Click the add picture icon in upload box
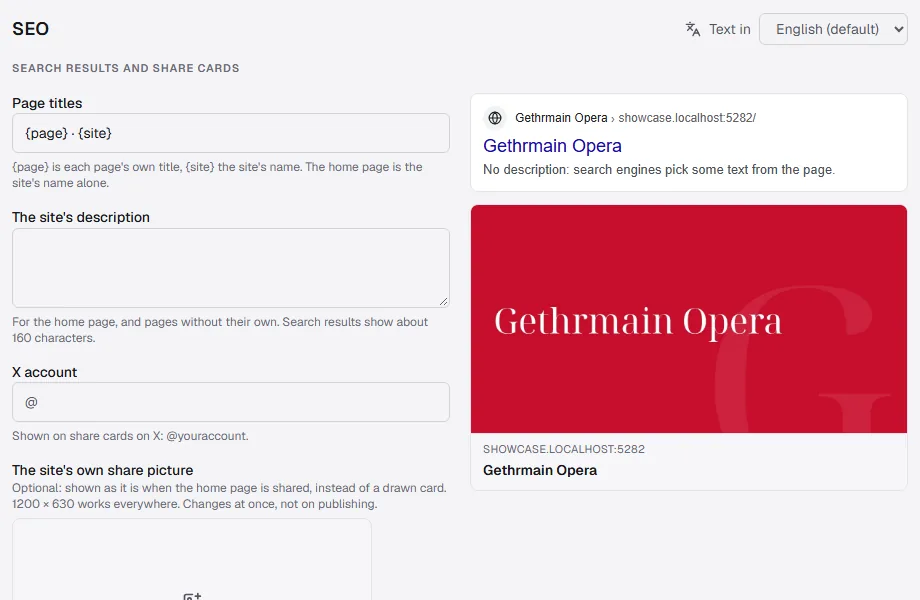Image resolution: width=920 pixels, height=600 pixels. point(192,596)
